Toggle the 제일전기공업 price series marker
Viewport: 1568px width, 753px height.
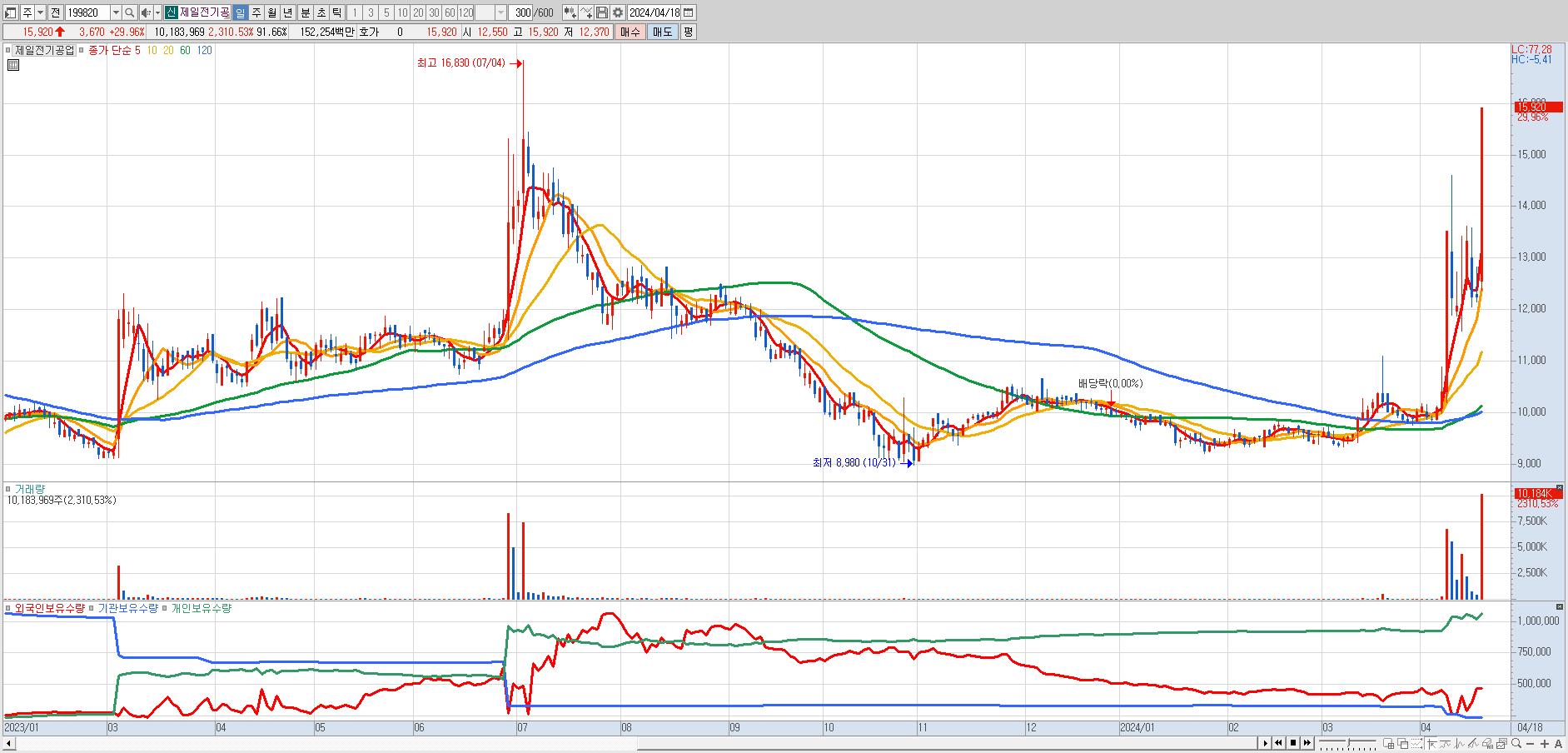point(8,51)
